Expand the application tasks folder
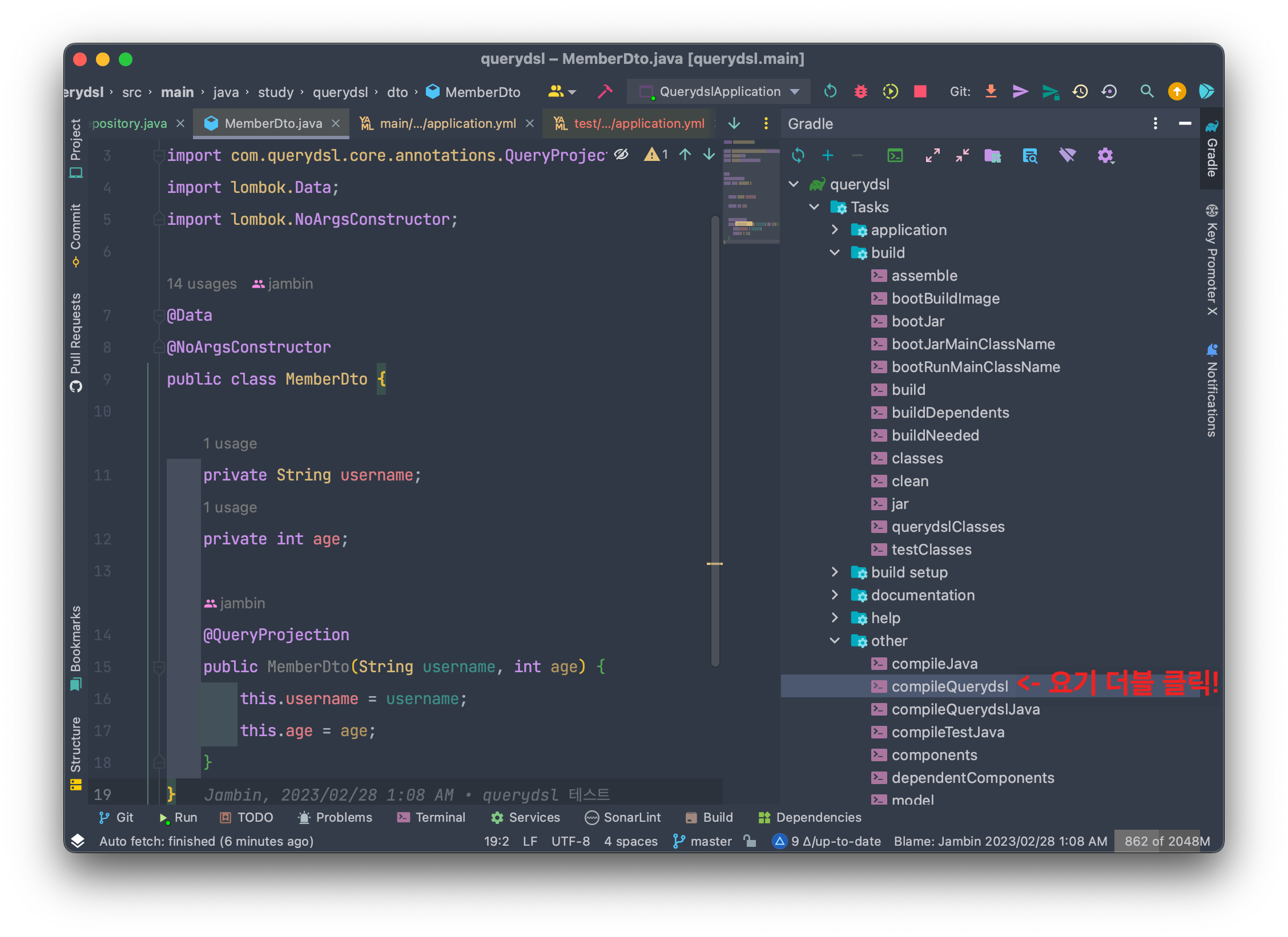 [x=835, y=229]
